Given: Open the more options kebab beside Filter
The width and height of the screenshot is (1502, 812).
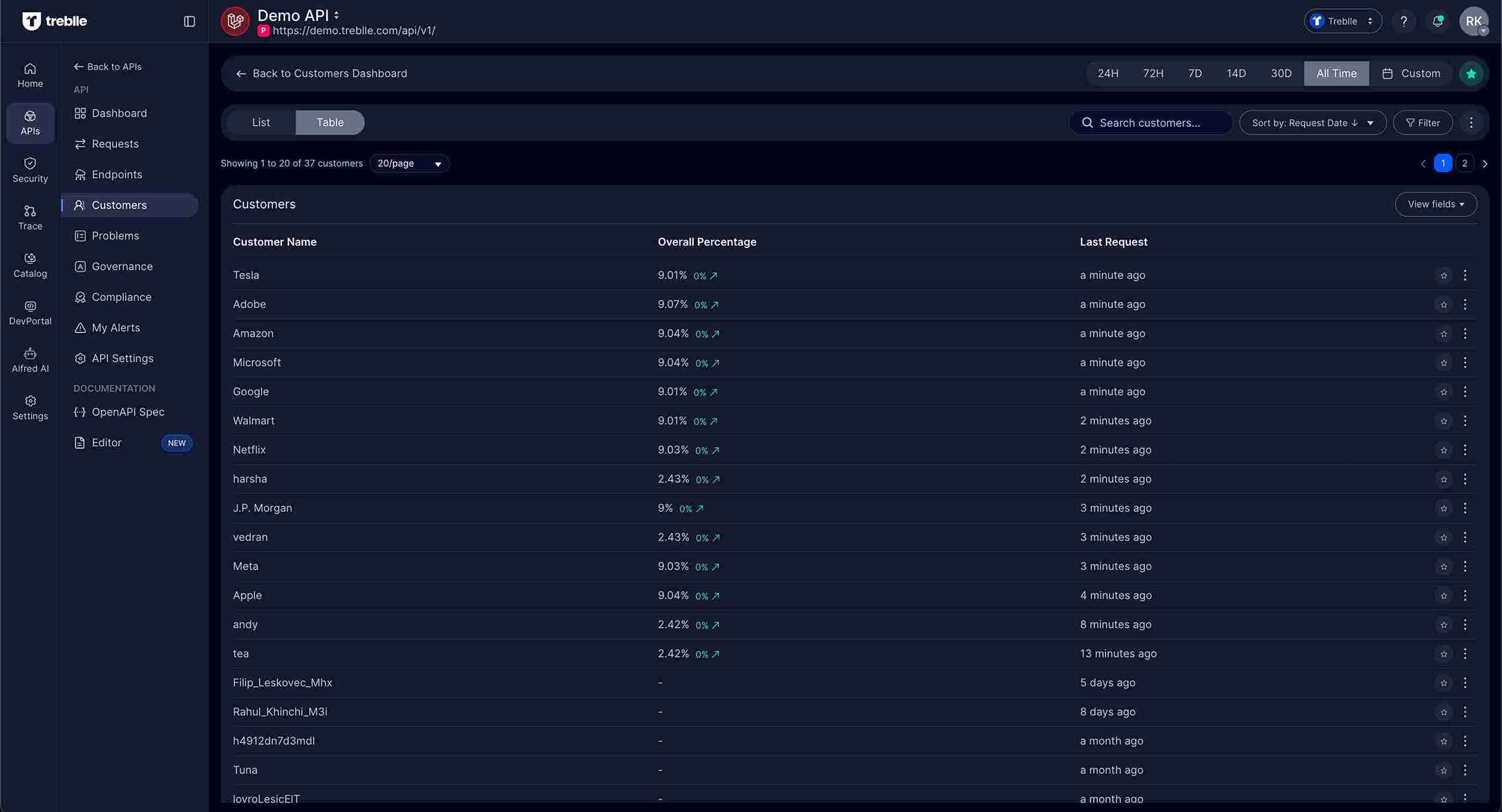Looking at the screenshot, I should coord(1471,123).
